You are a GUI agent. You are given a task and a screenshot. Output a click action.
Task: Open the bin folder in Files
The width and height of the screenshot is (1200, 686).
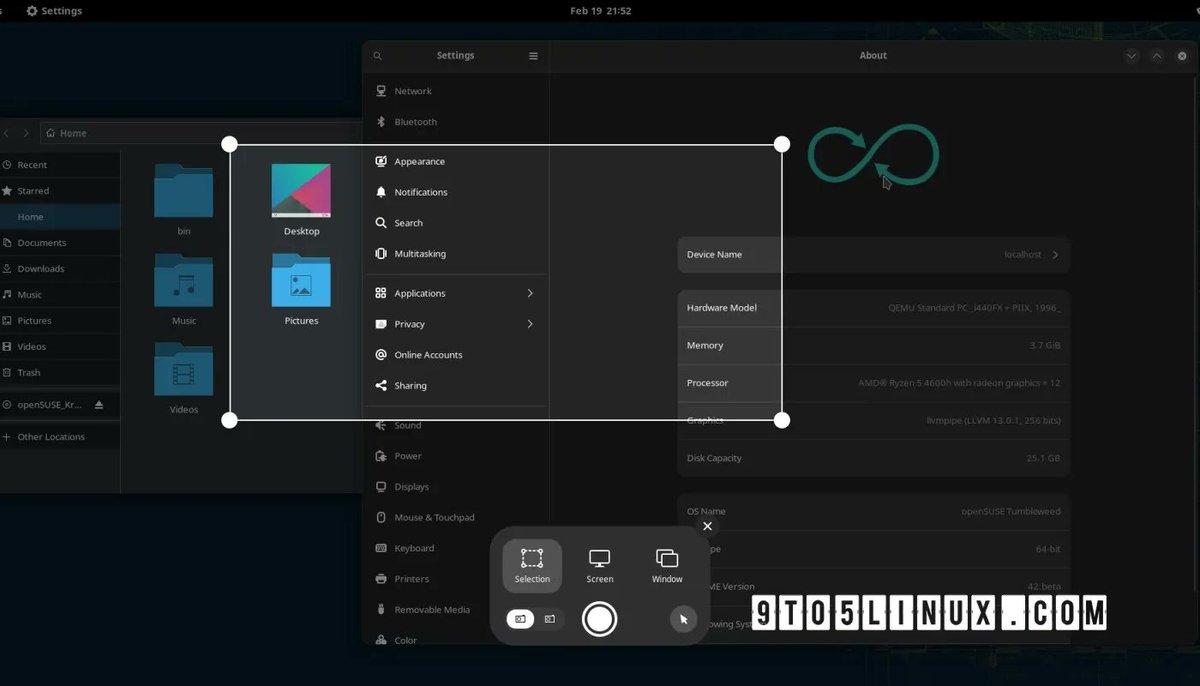click(x=184, y=199)
